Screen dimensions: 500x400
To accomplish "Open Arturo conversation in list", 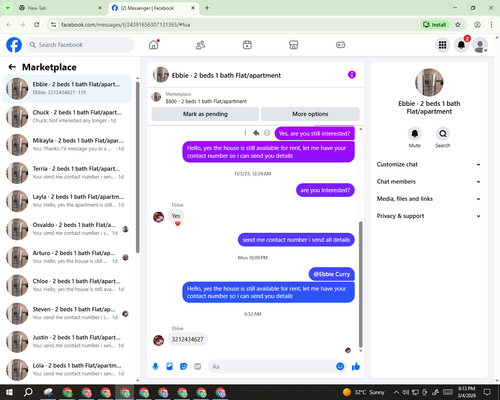I will click(67, 257).
